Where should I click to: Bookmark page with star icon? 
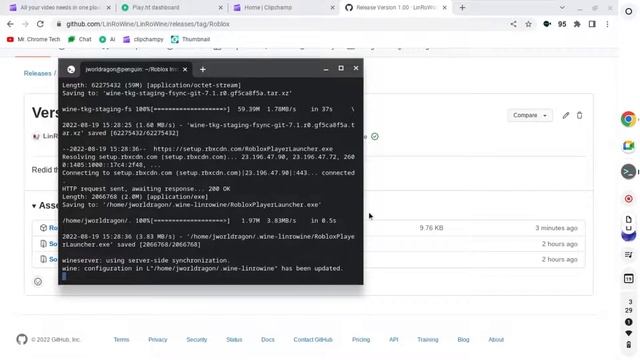coord(528,24)
